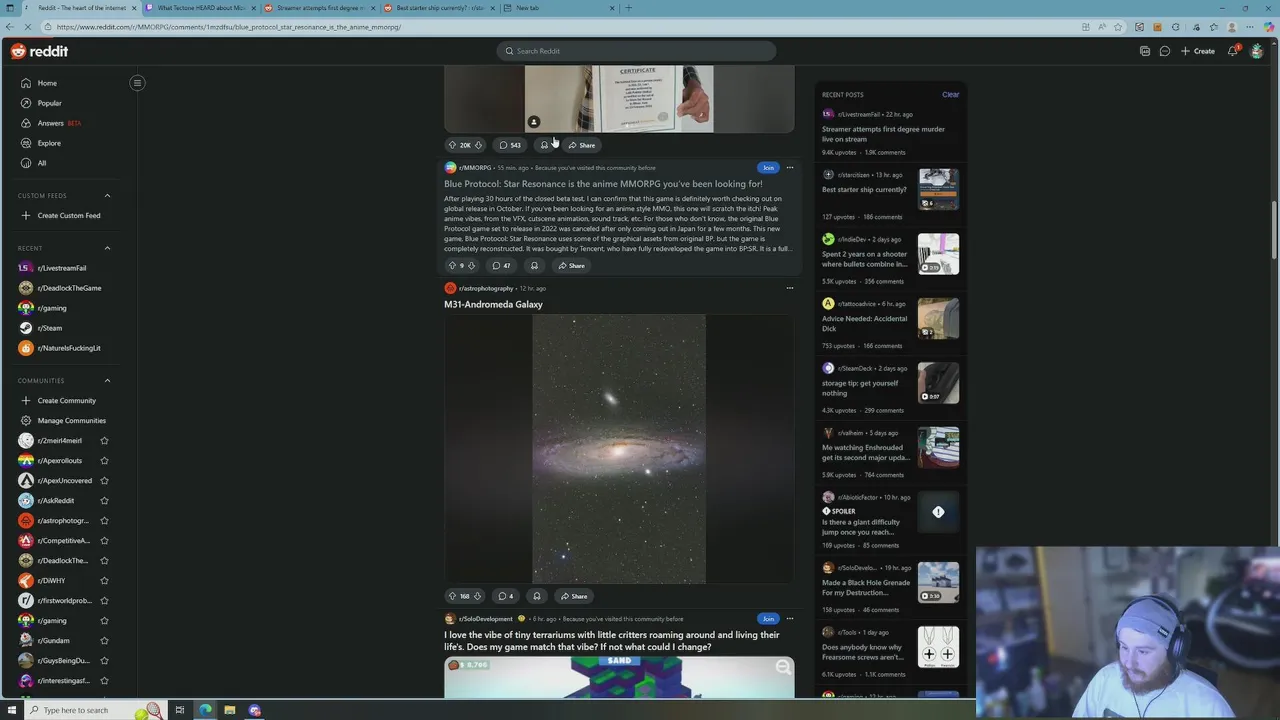Toggle favorite star for r/Gundam

coord(104,641)
